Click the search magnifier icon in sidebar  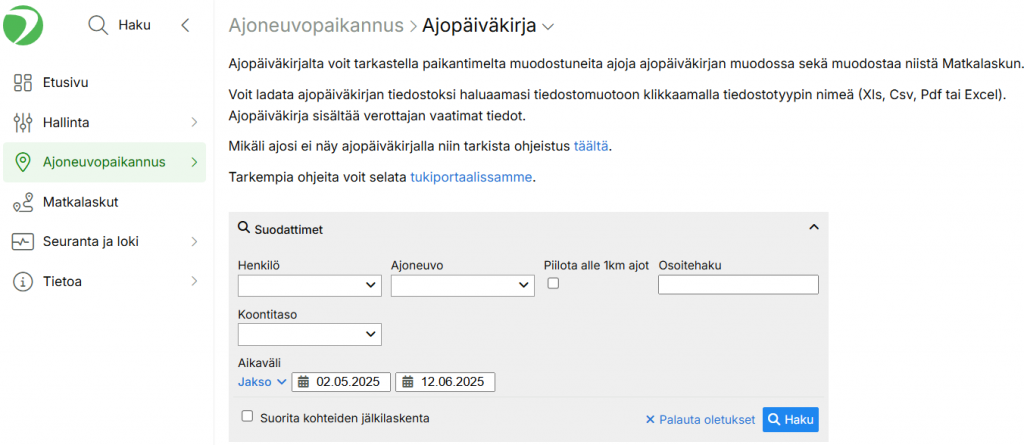(x=98, y=26)
